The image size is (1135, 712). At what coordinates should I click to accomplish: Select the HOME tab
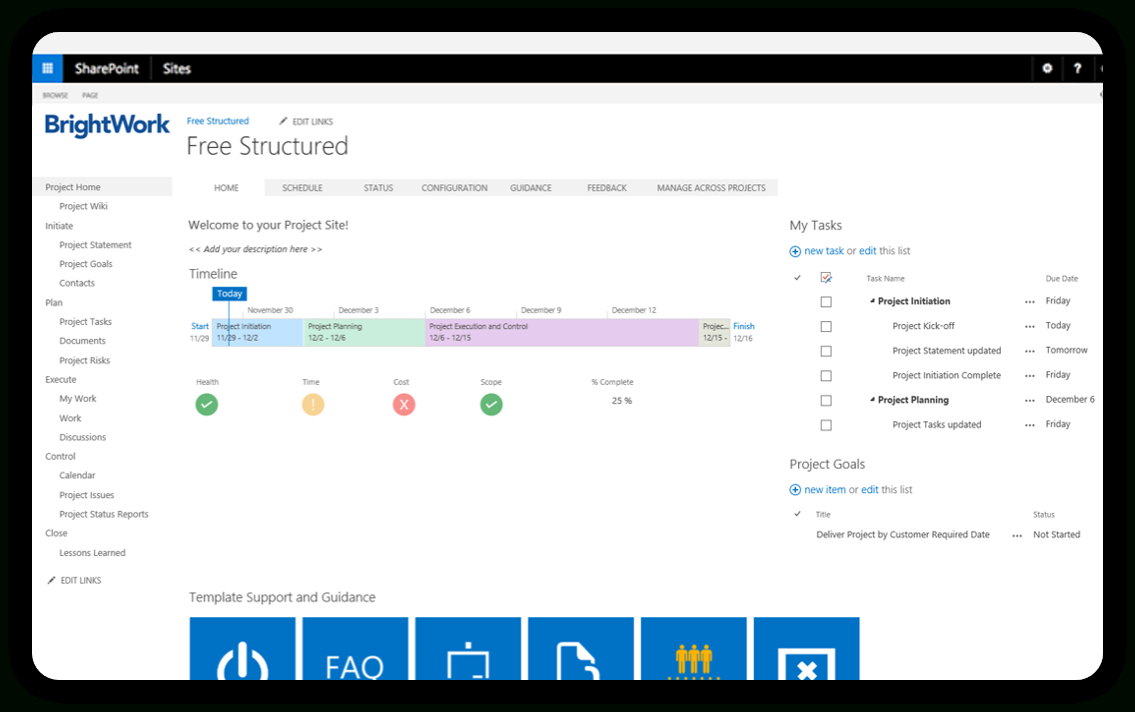227,188
